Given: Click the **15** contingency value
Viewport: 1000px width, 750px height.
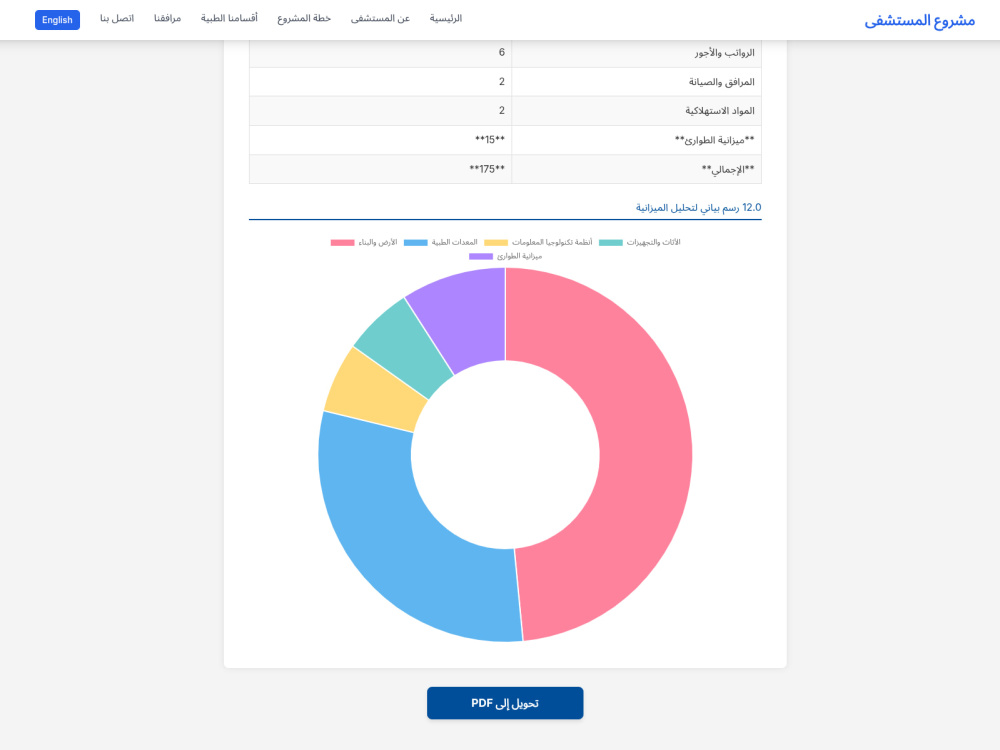Looking at the screenshot, I should pos(490,140).
